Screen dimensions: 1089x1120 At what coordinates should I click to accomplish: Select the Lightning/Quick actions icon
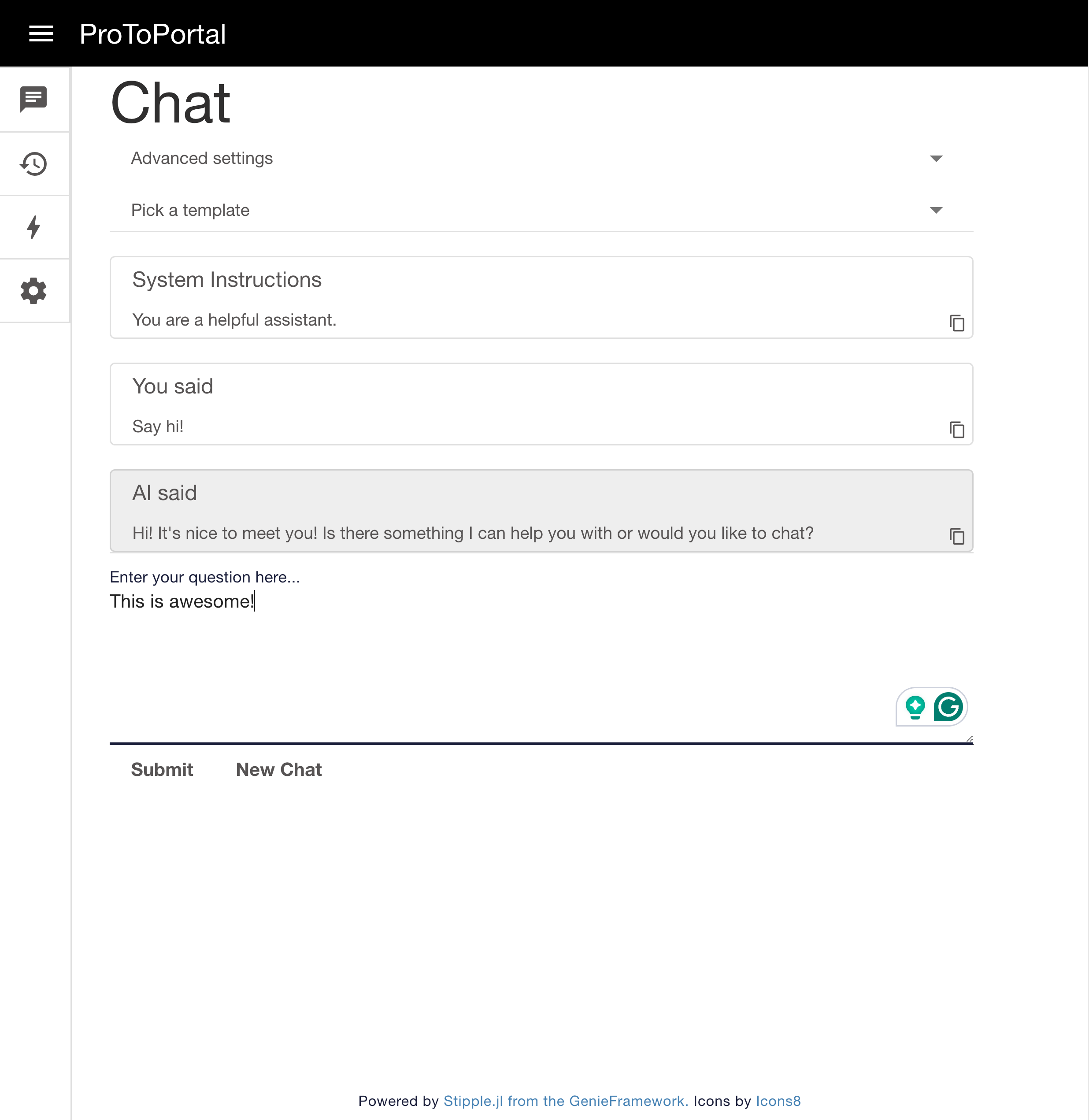pos(35,227)
